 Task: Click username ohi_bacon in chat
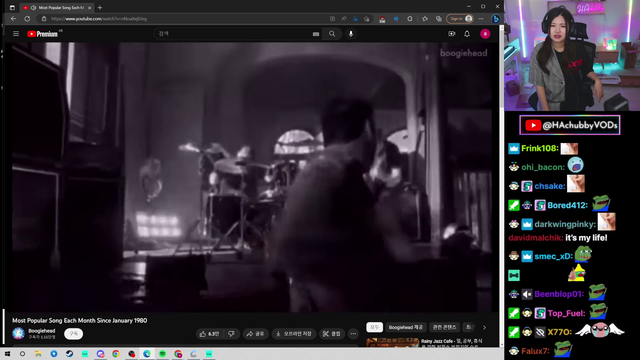click(x=543, y=167)
